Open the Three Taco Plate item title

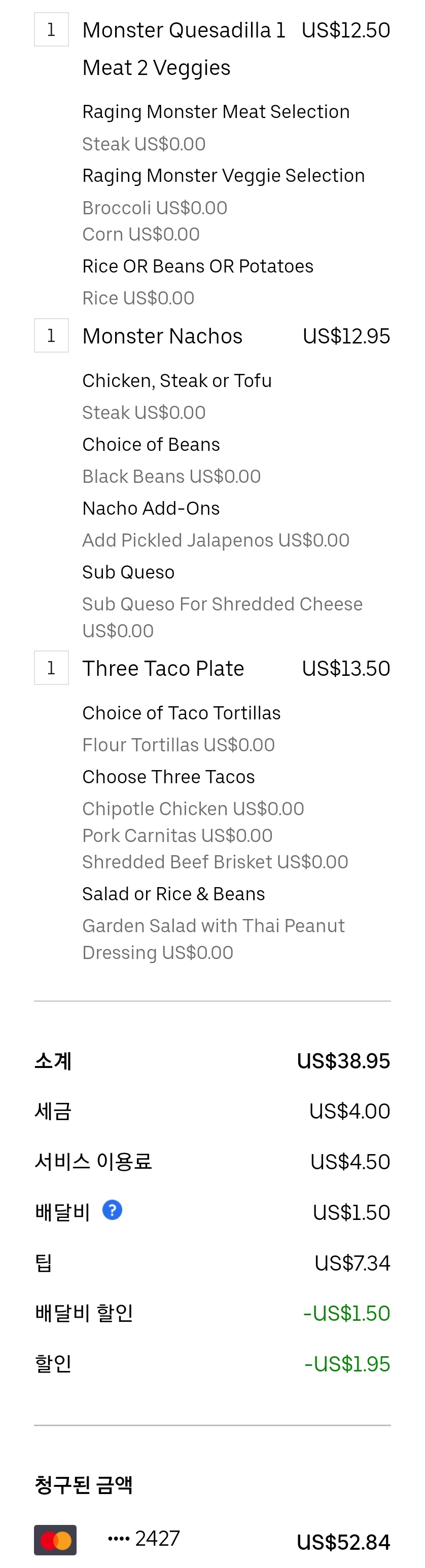tap(163, 668)
